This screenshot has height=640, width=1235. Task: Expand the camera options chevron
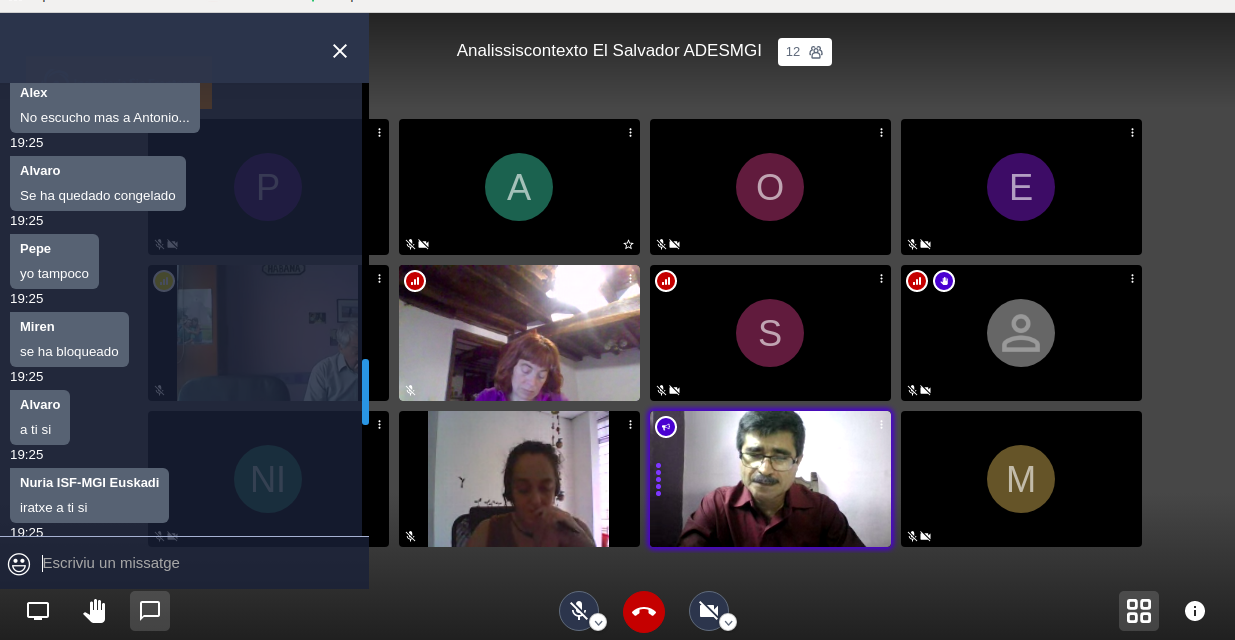(x=728, y=622)
